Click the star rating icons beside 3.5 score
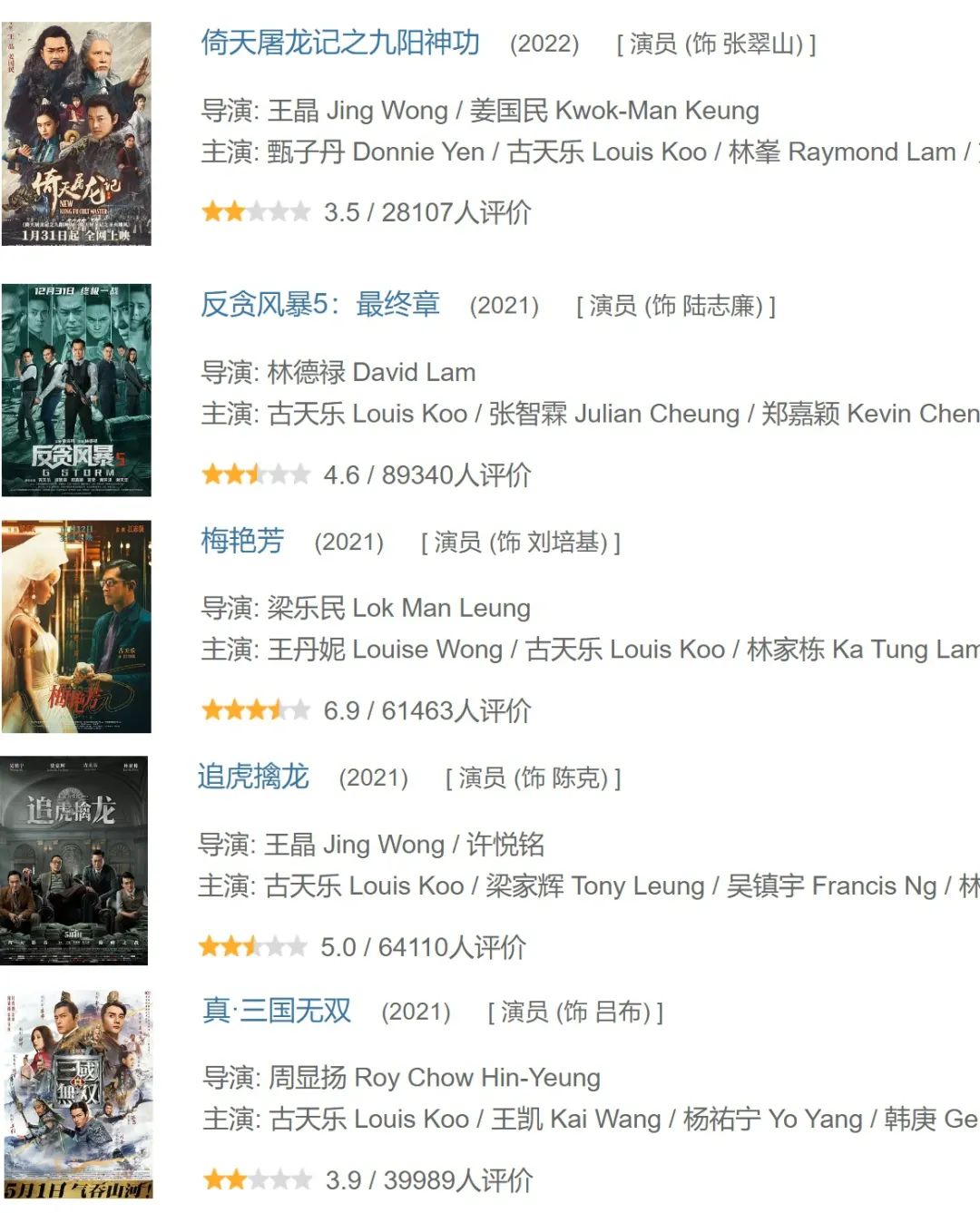 tap(256, 212)
